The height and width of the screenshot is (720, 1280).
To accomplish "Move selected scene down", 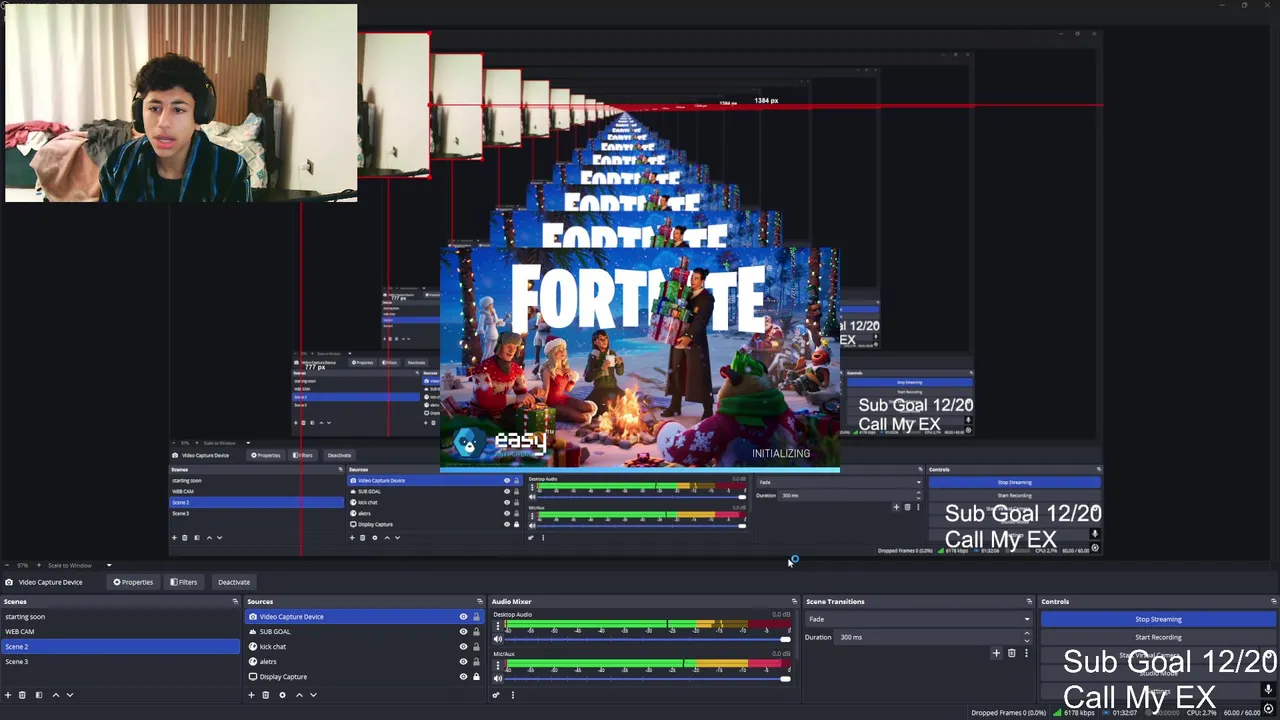I will click(70, 695).
